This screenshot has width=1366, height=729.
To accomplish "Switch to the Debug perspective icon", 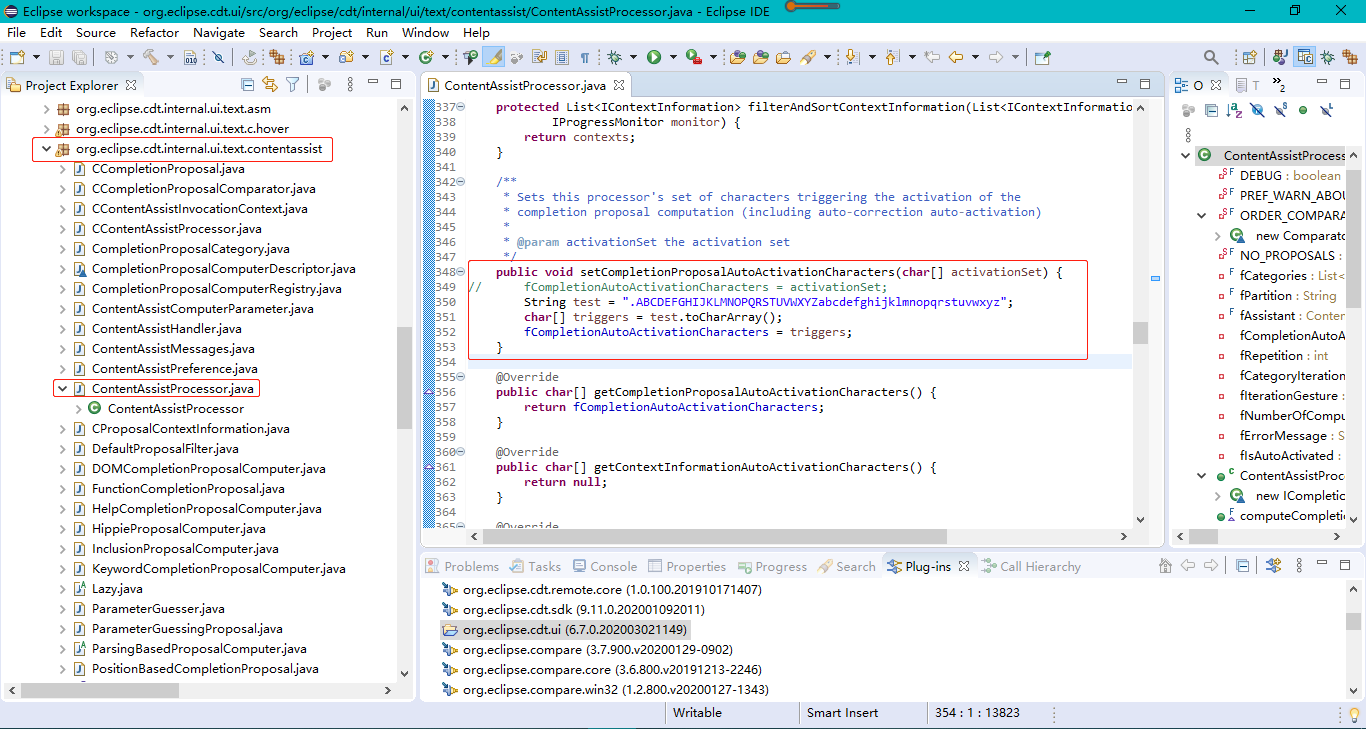I will pyautogui.click(x=1327, y=57).
